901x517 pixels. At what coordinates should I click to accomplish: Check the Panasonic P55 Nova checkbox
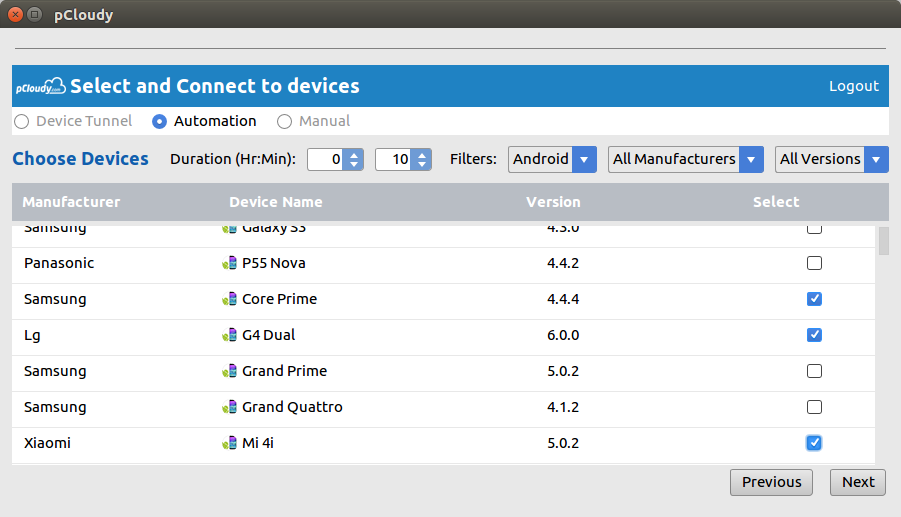(x=814, y=263)
